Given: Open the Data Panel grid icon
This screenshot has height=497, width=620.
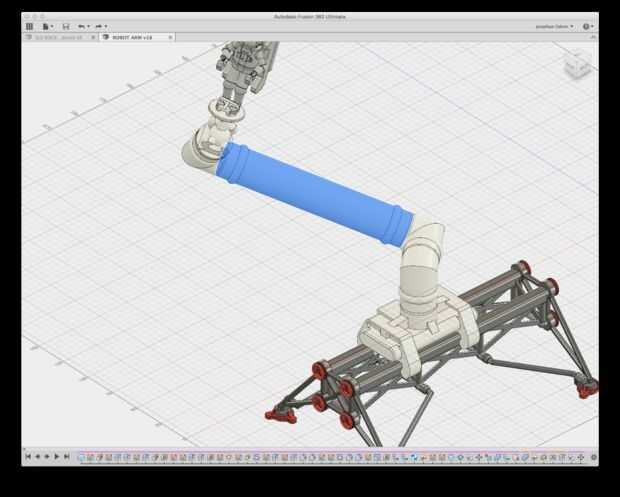Looking at the screenshot, I should [x=30, y=26].
